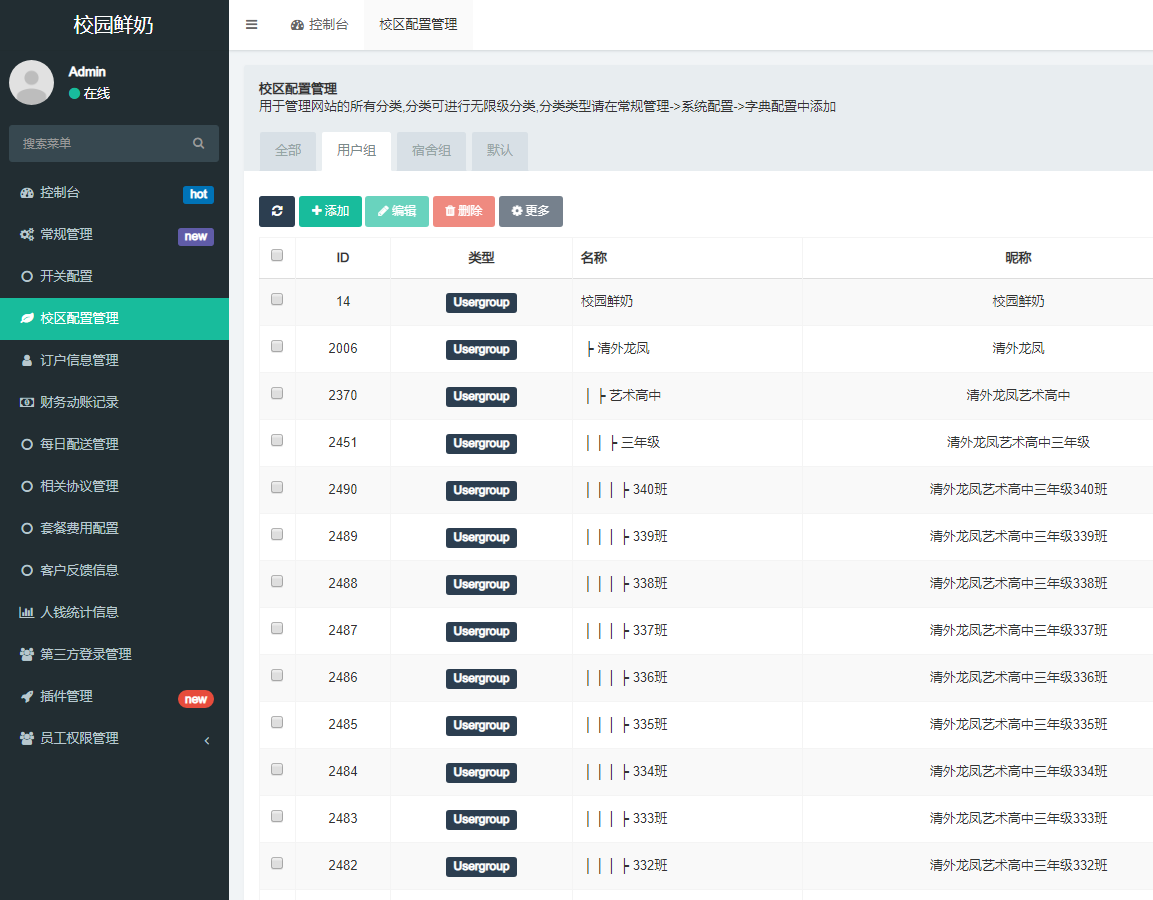Open the 更多 dropdown button

(530, 211)
